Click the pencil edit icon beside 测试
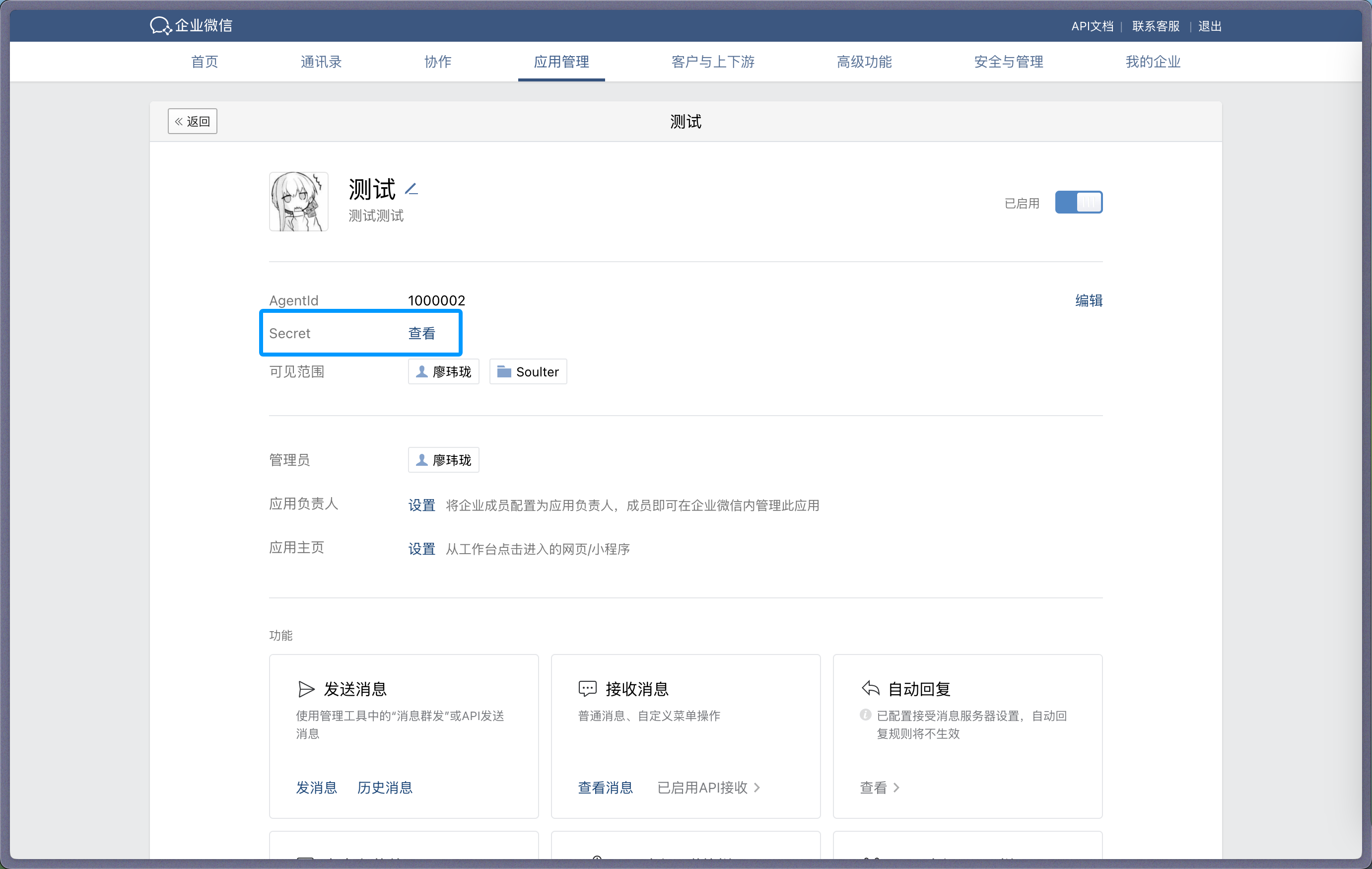 [412, 189]
